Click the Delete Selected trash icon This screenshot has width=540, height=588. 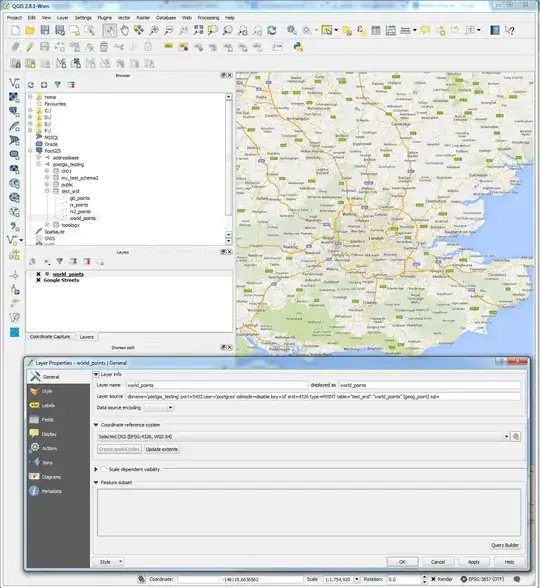pyautogui.click(x=104, y=47)
